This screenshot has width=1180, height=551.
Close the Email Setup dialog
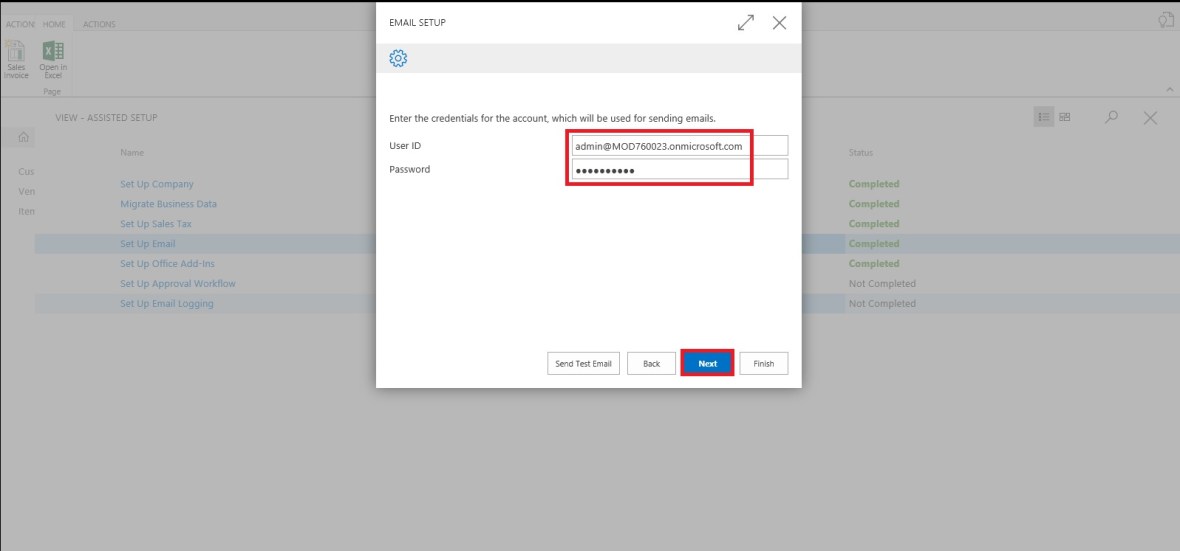coord(779,23)
